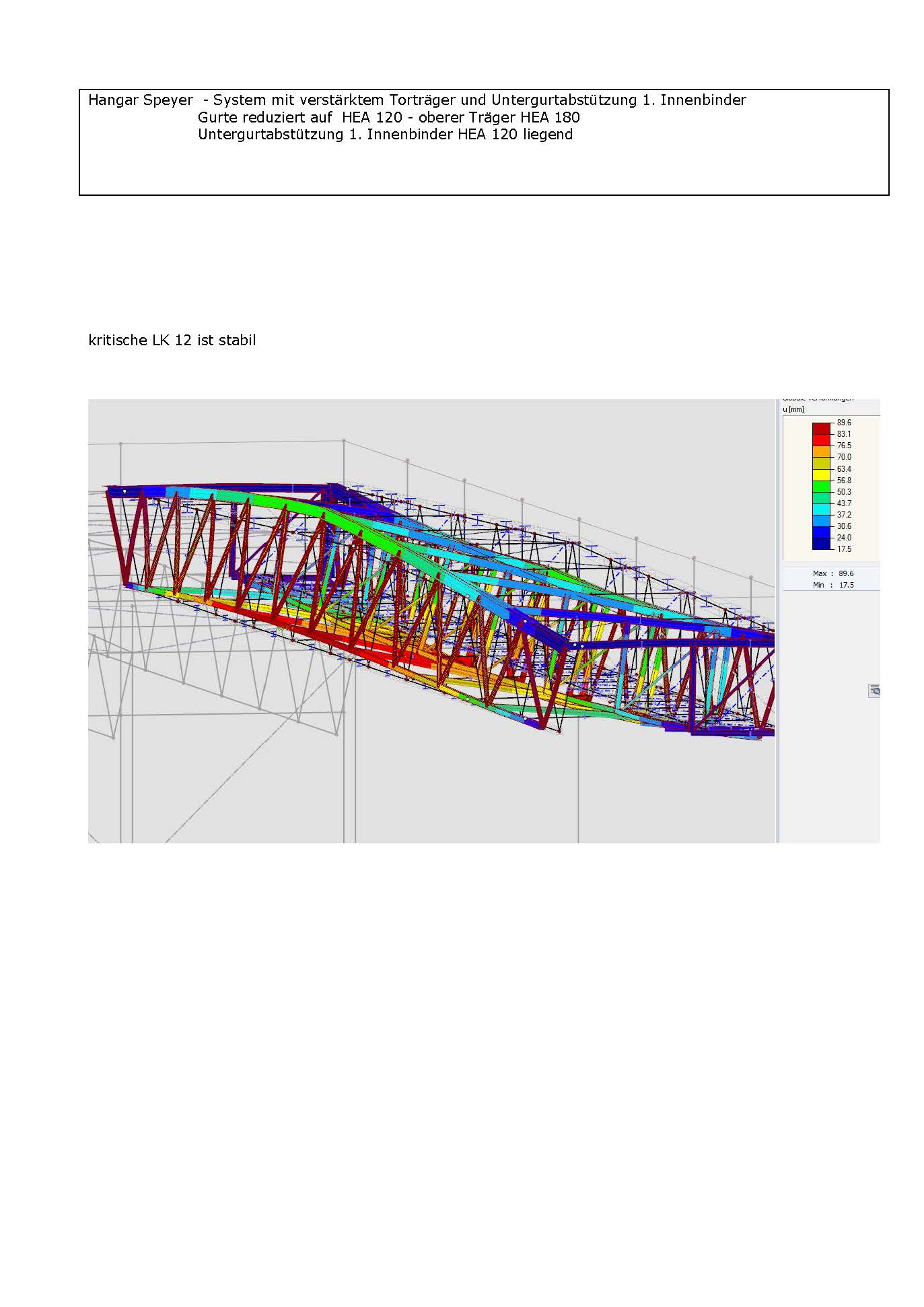The width and height of the screenshot is (924, 1307).
Task: Select the light blue legend swatch above 30.6
Action: point(822,520)
